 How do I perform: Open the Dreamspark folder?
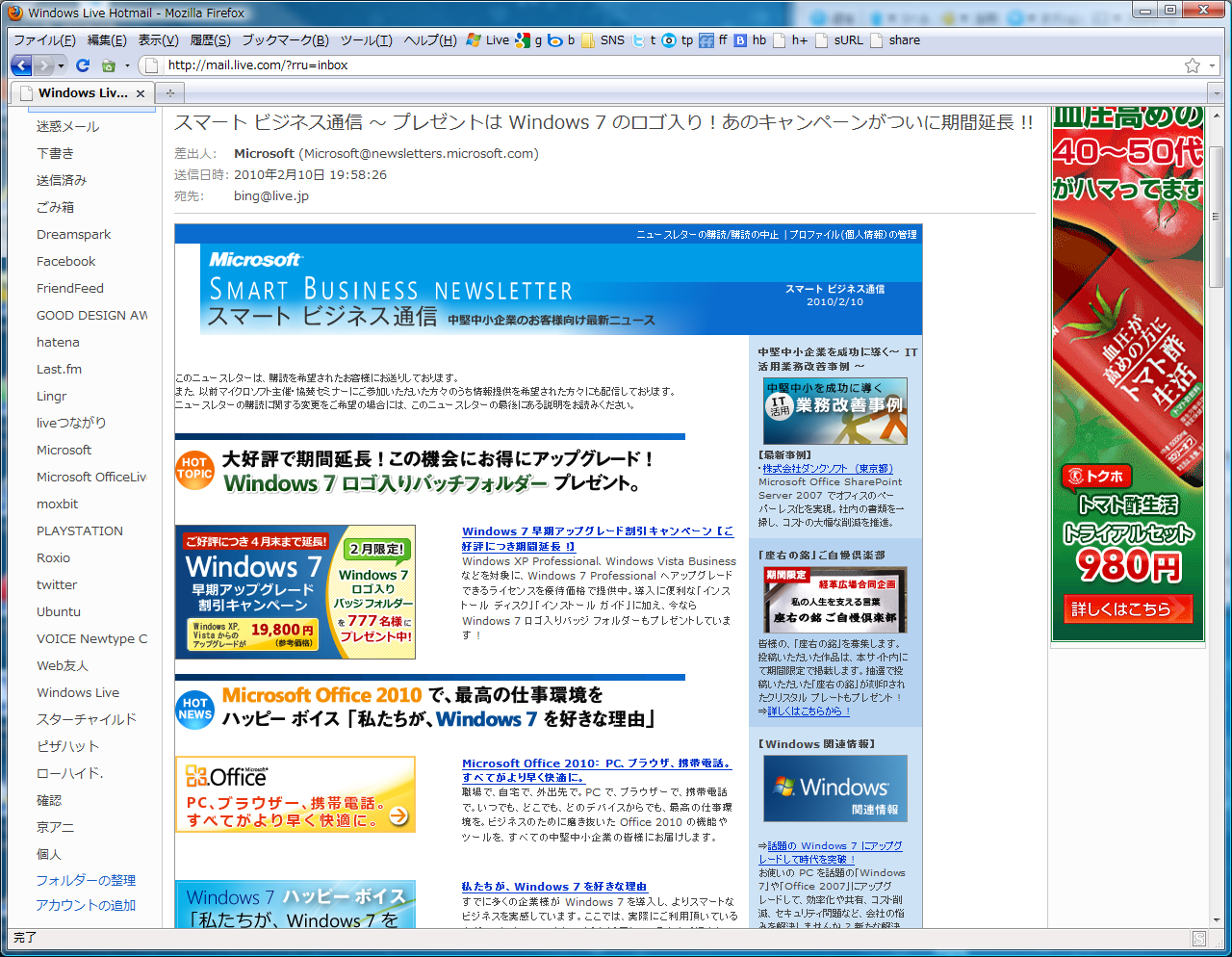73,234
